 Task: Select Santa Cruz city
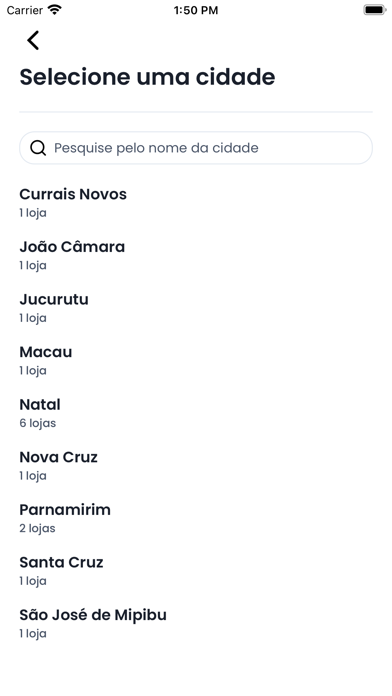196,571
